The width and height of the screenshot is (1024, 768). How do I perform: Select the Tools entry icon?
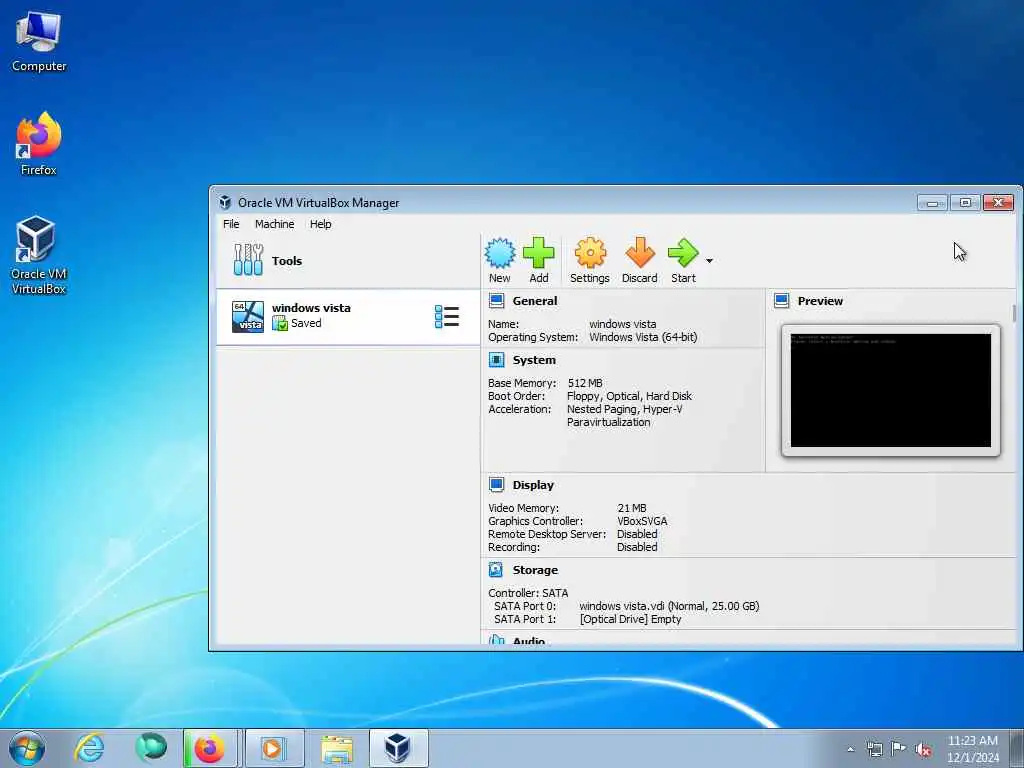coord(248,260)
